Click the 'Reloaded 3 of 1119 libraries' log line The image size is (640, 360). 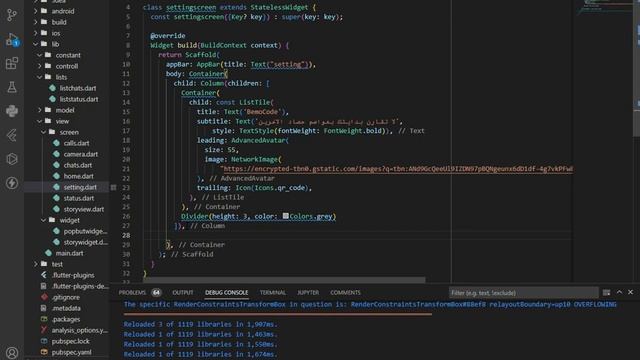(200, 324)
